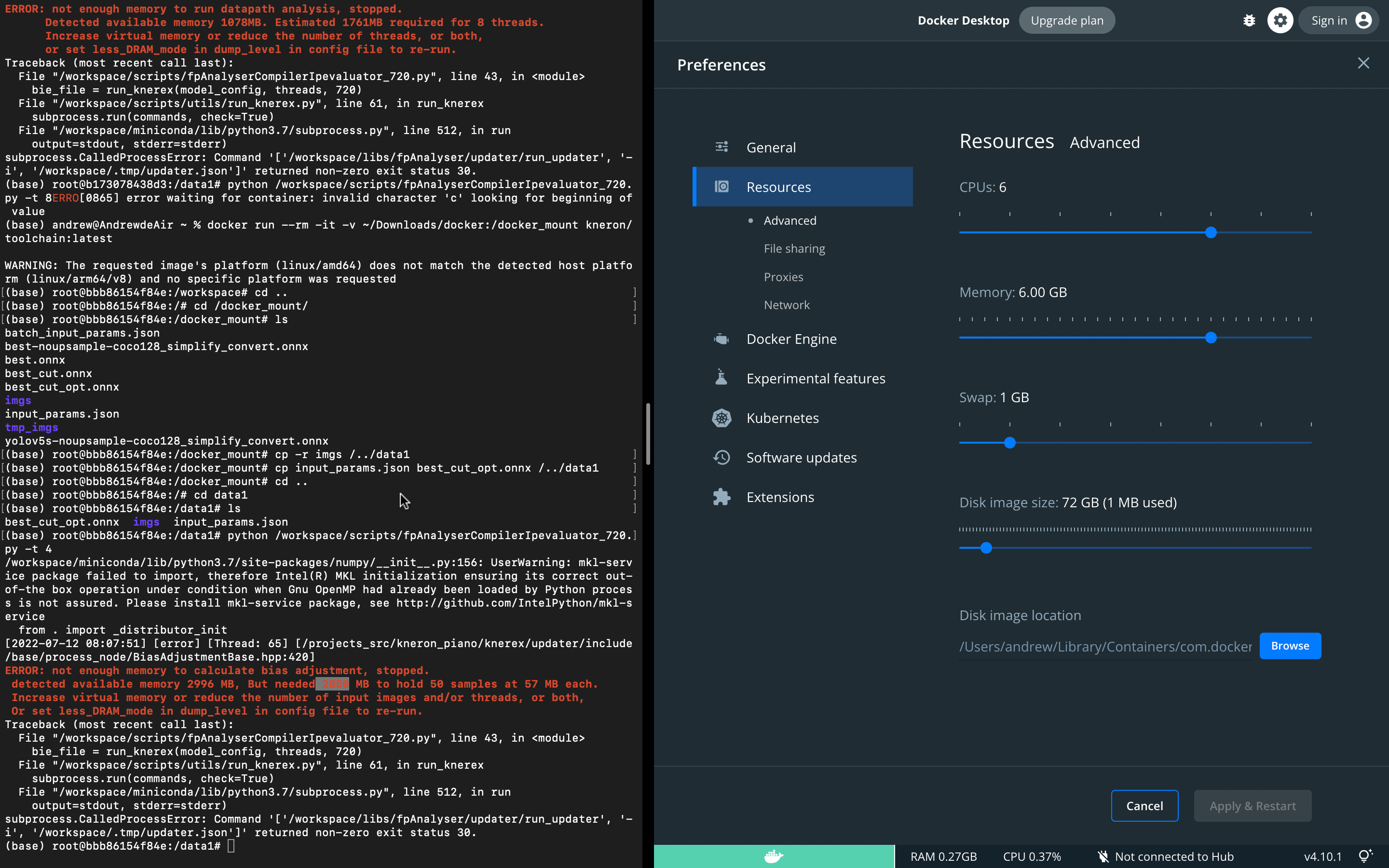This screenshot has height=868, width=1389.
Task: Open the Proxies subsection
Action: [x=783, y=277]
